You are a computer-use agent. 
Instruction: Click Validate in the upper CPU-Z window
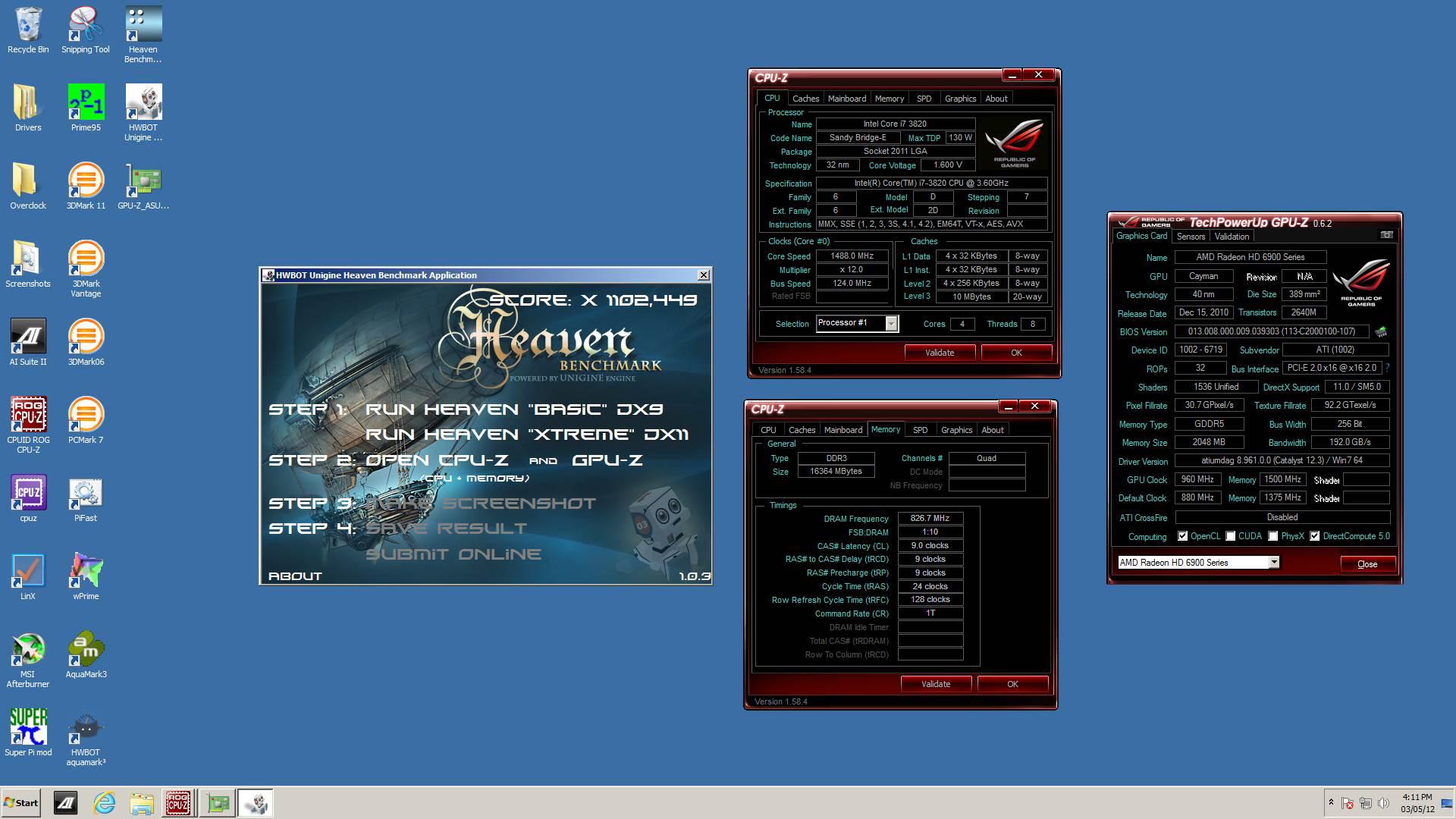tap(940, 353)
